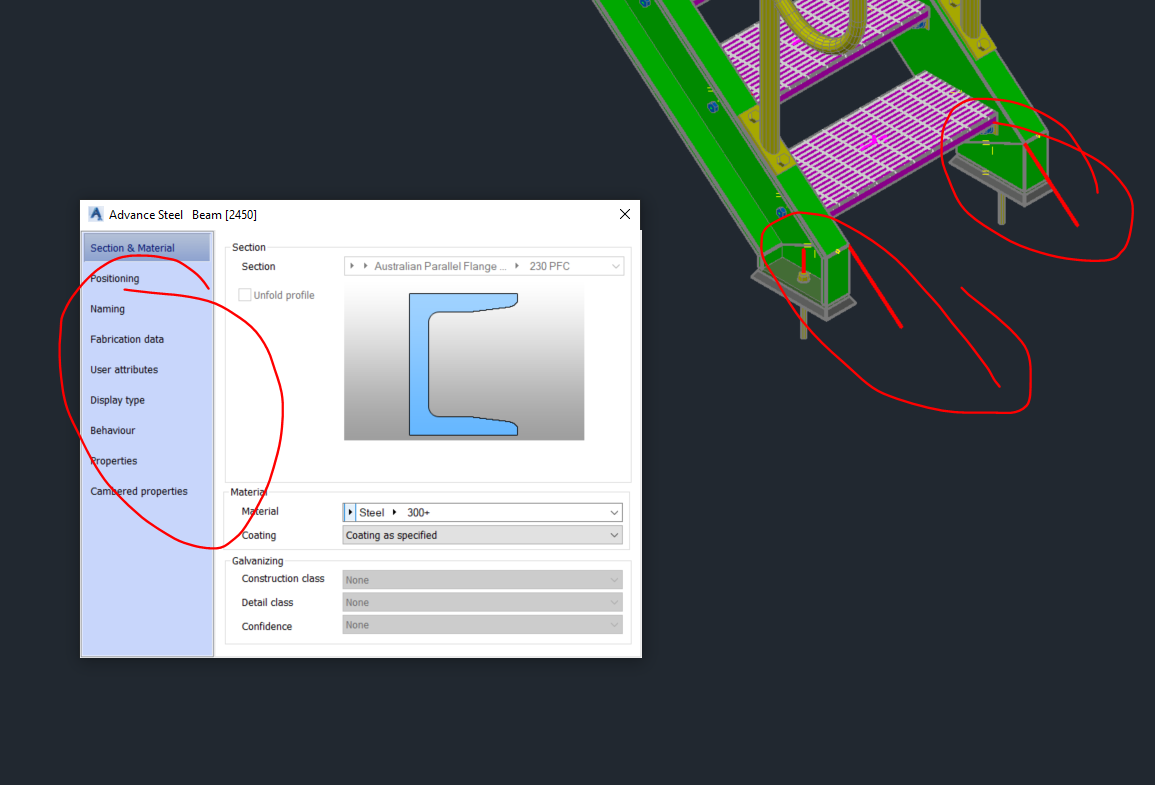Screen dimensions: 1155x785
Task: Open the 230 PFC section dropdown
Action: [x=614, y=266]
